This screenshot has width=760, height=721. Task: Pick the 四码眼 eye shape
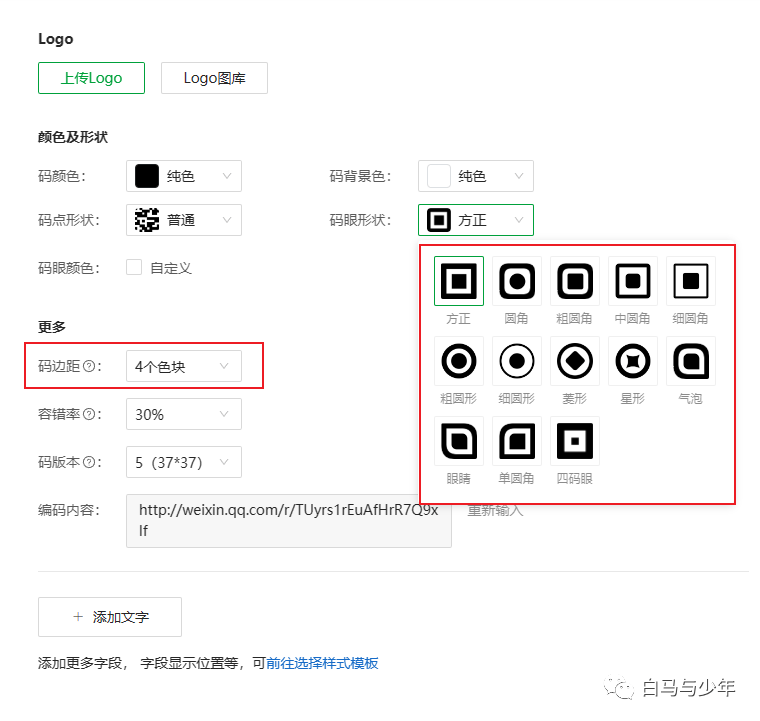pos(575,441)
